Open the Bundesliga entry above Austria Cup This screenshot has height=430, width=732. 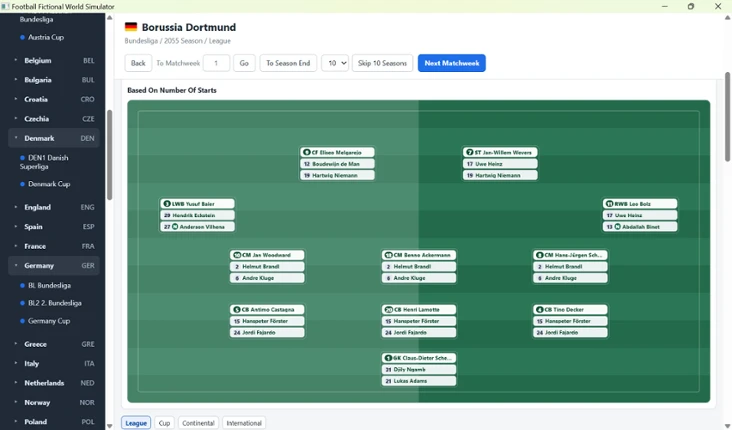click(36, 20)
